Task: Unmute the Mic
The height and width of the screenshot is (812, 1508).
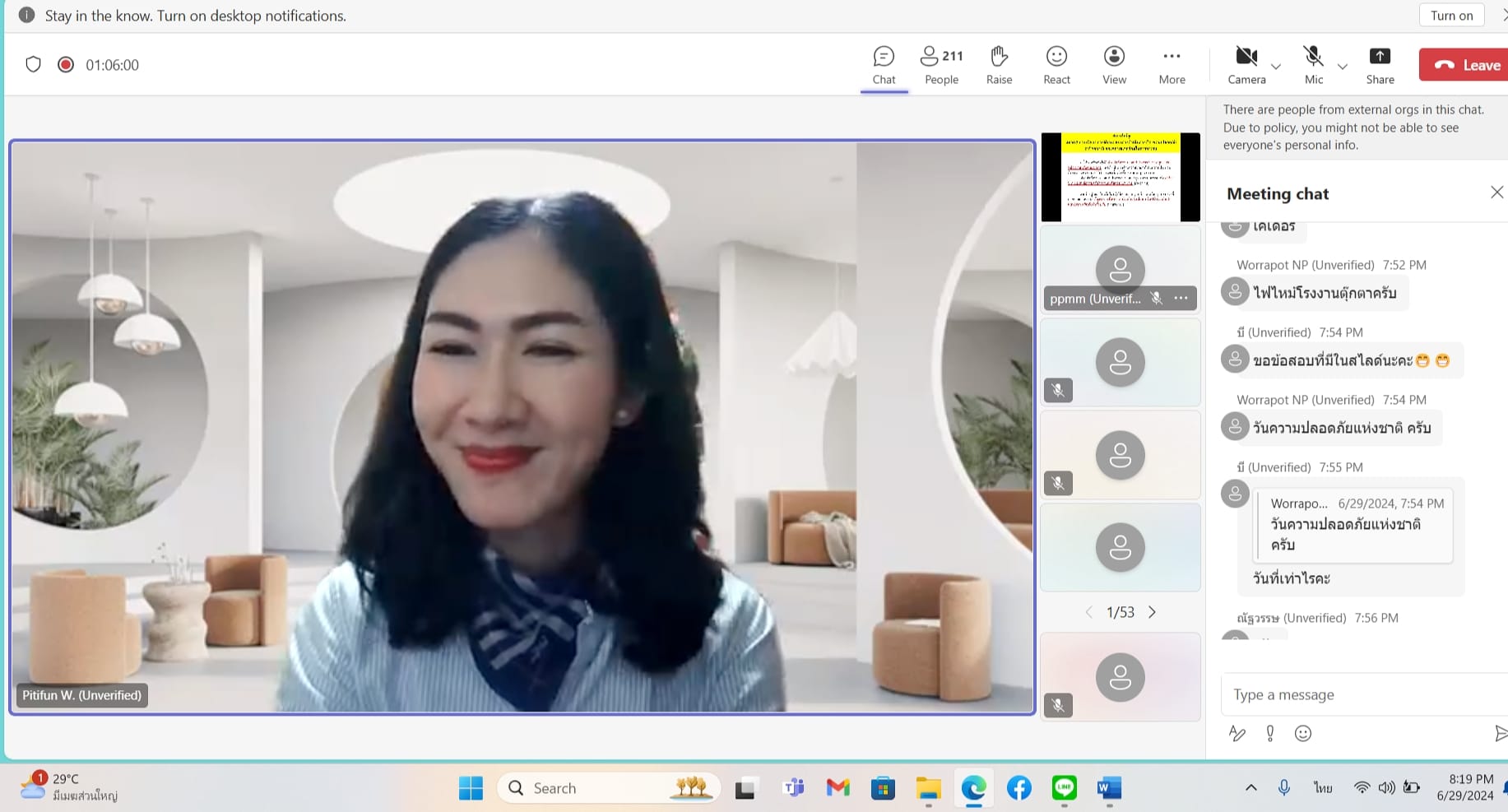Action: 1314,65
